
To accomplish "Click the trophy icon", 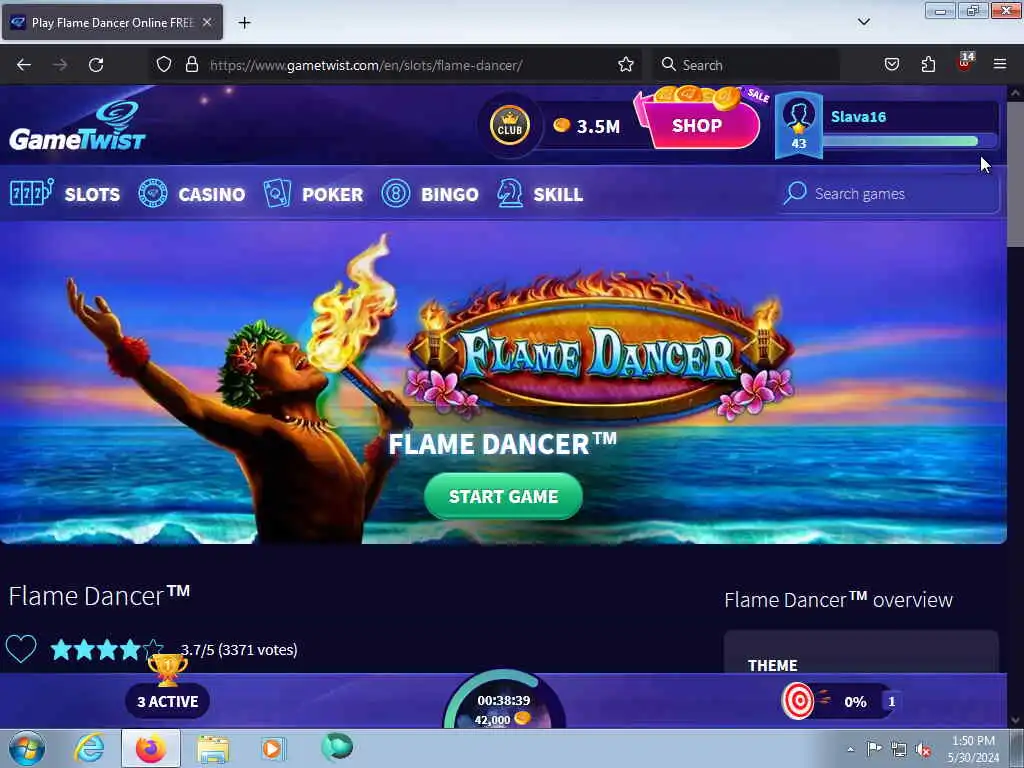I will click(167, 669).
